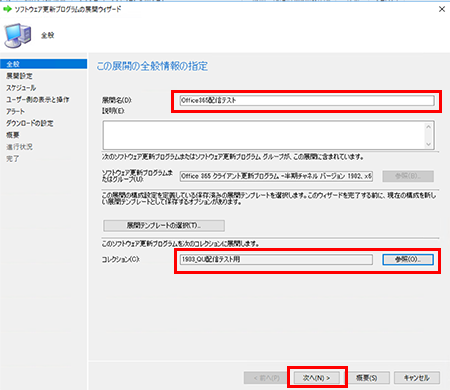Viewport: 450px width, 390px height.
Task: Click the コレクション field
Action: point(276,259)
